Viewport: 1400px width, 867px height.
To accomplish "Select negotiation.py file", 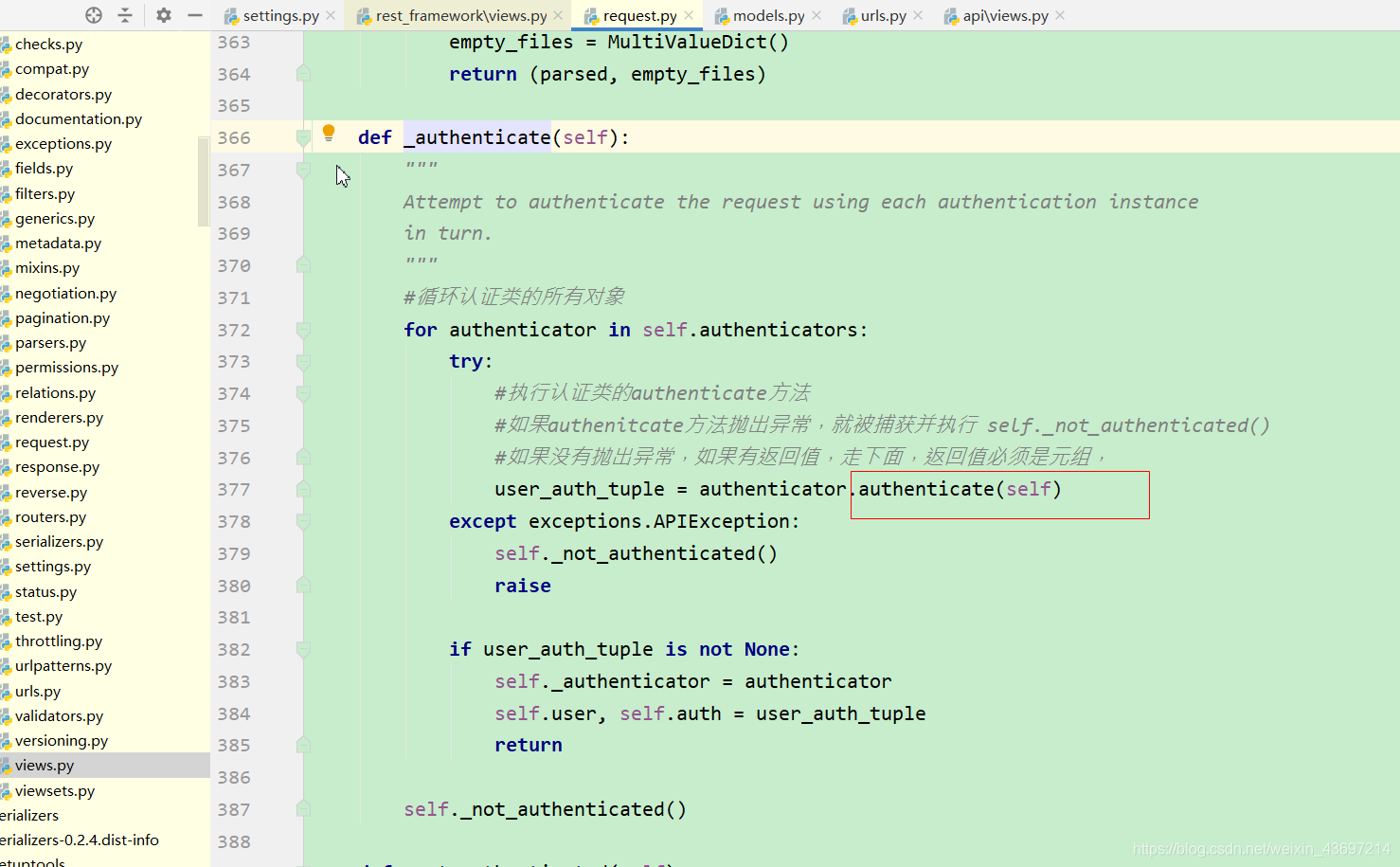I will pos(65,293).
